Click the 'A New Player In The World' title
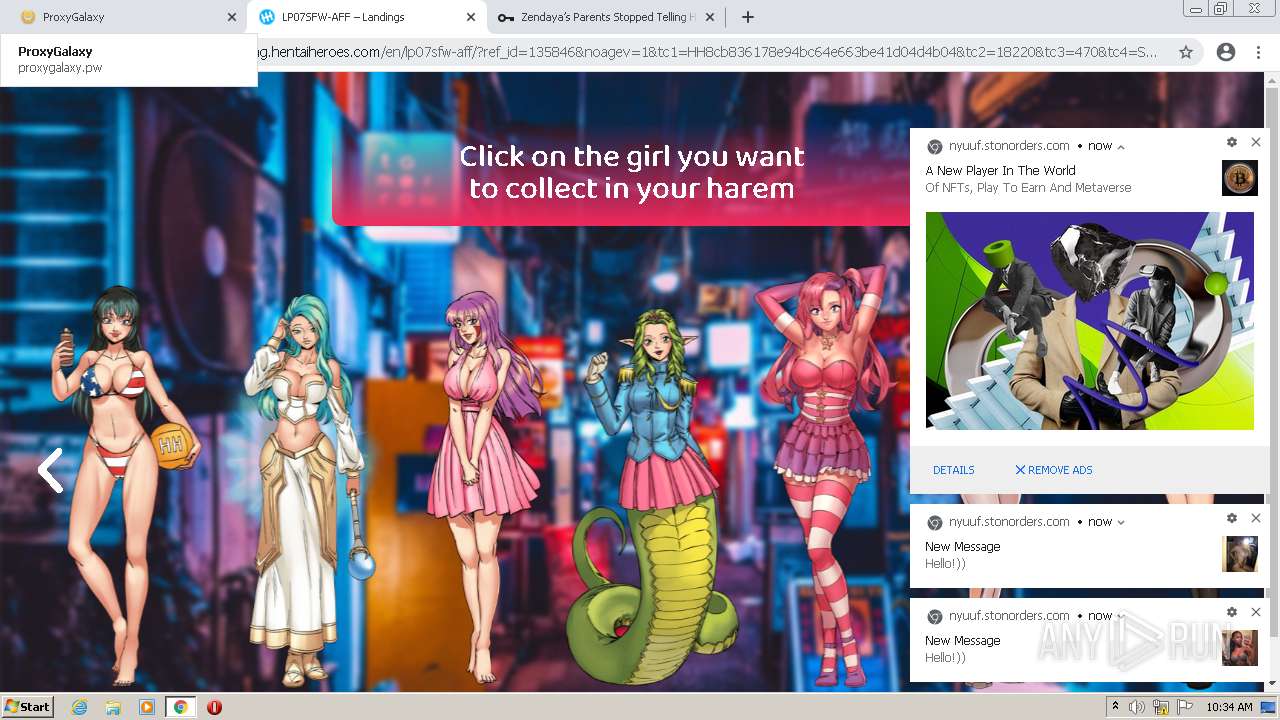This screenshot has width=1280, height=720. 1000,171
